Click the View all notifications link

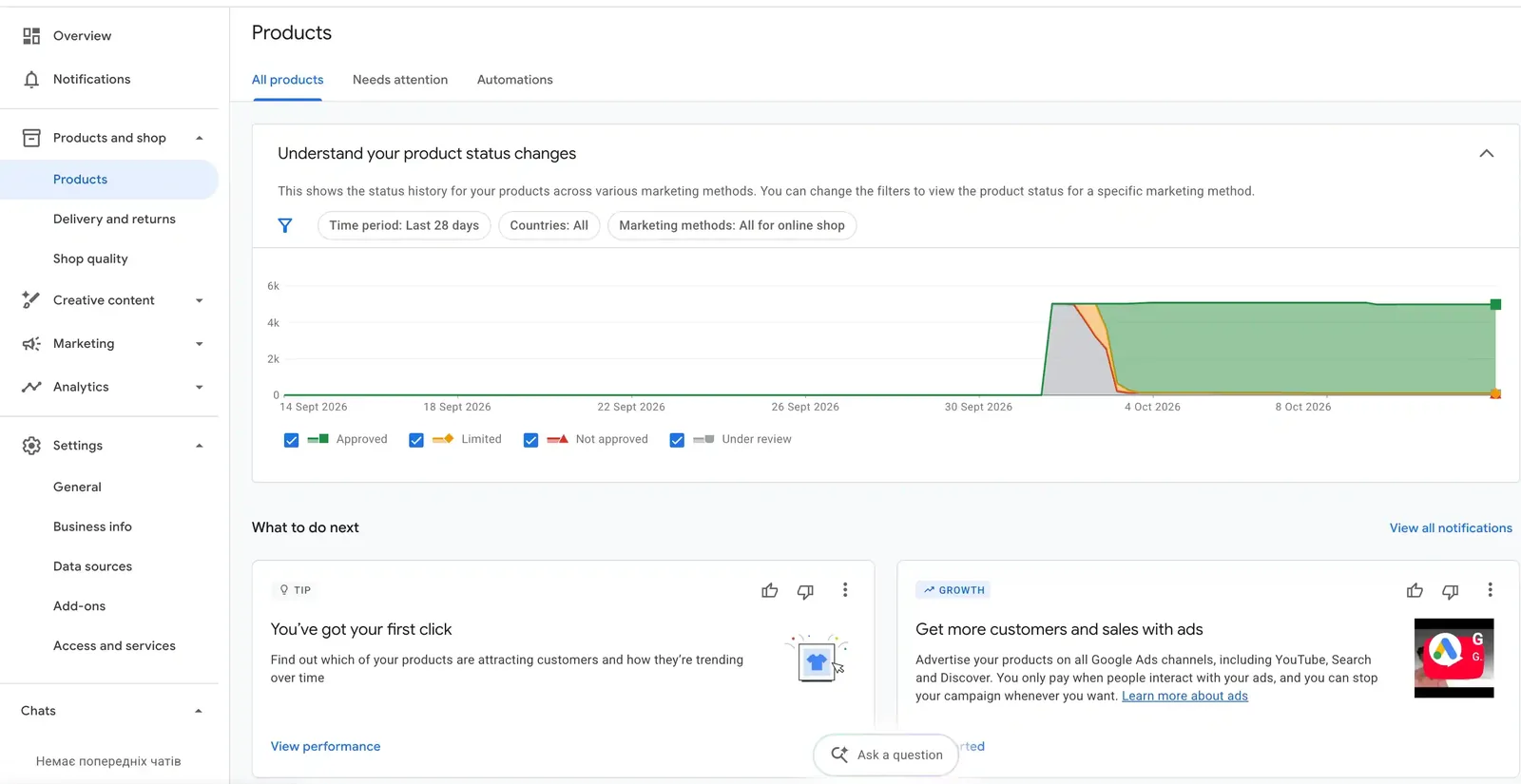1451,528
